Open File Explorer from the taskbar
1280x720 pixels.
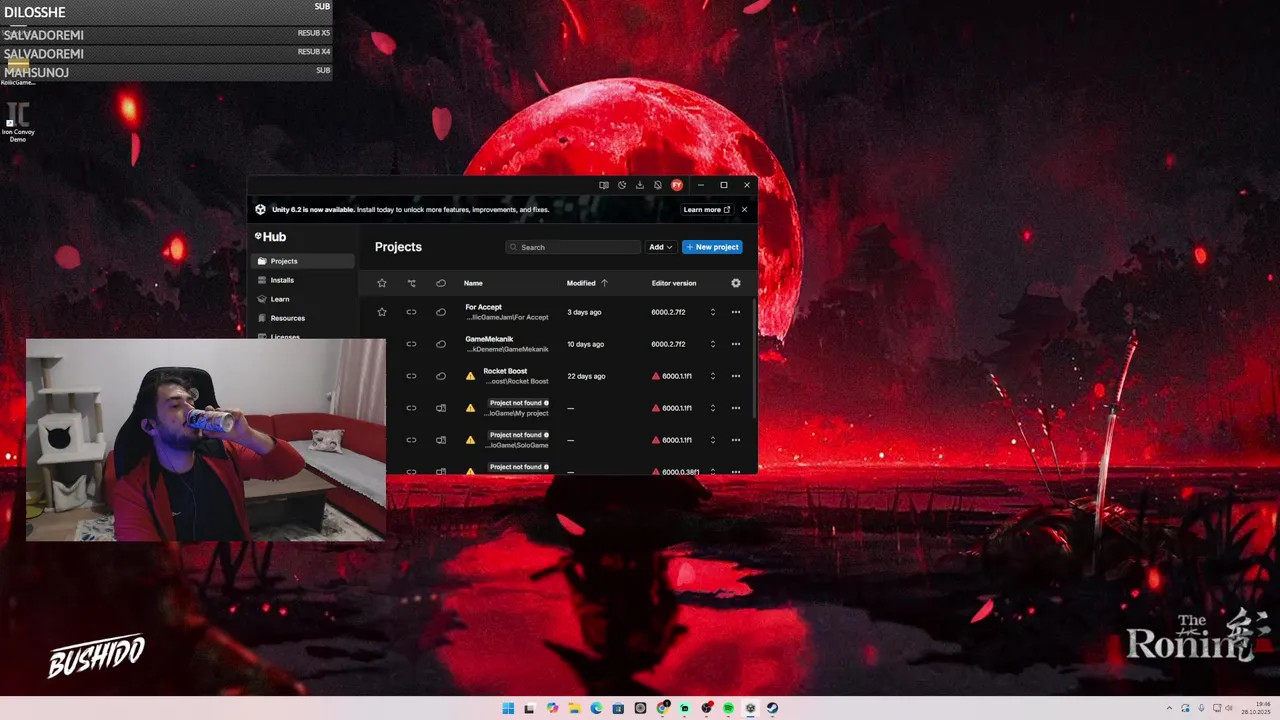(x=574, y=708)
